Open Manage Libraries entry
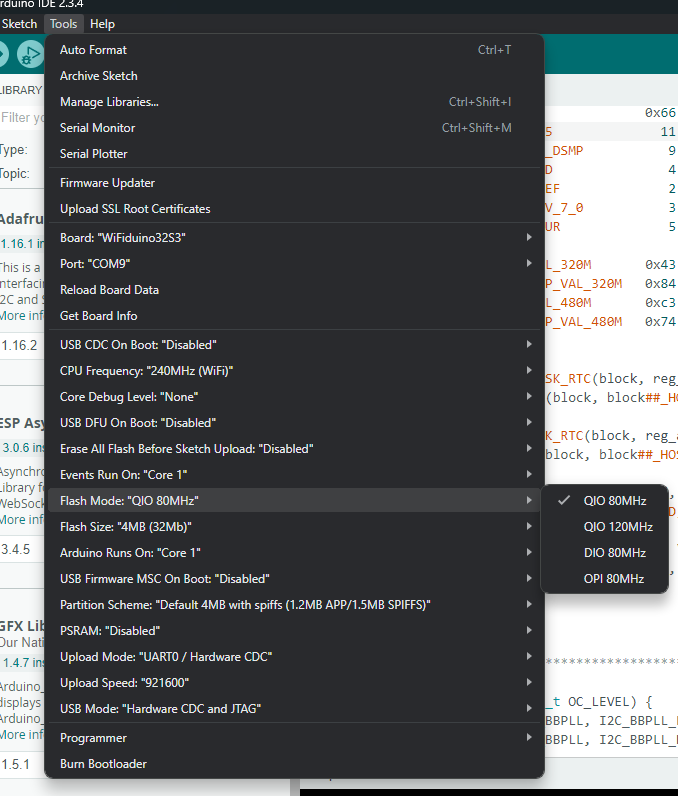Viewport: 678px width, 796px height. pyautogui.click(x=294, y=102)
